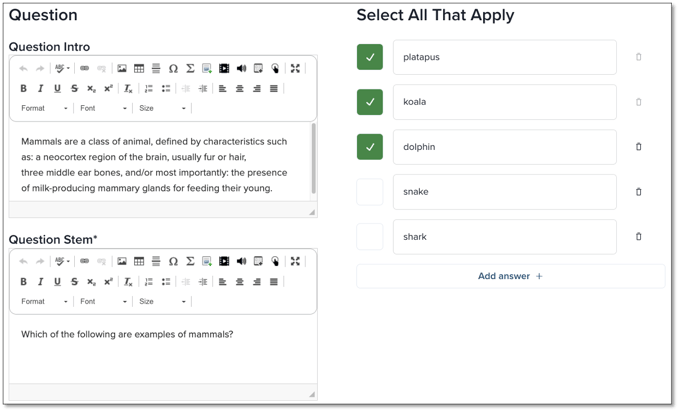Insert audio in the Question Stem toolbar
The width and height of the screenshot is (679, 411).
241,261
